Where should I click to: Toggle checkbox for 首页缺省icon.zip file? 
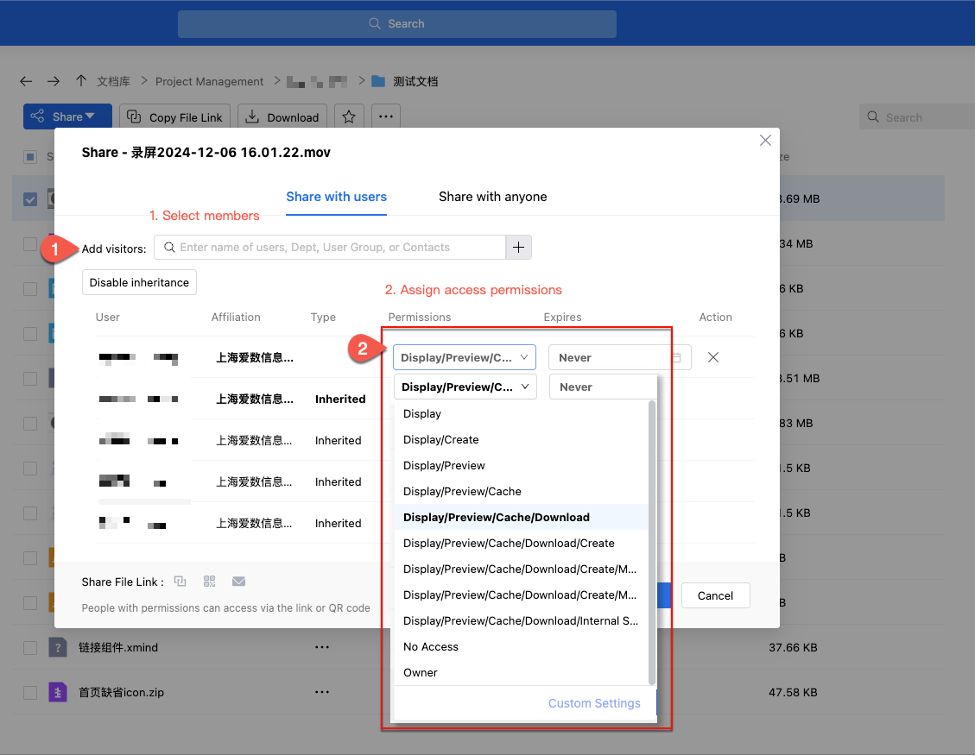(30, 692)
